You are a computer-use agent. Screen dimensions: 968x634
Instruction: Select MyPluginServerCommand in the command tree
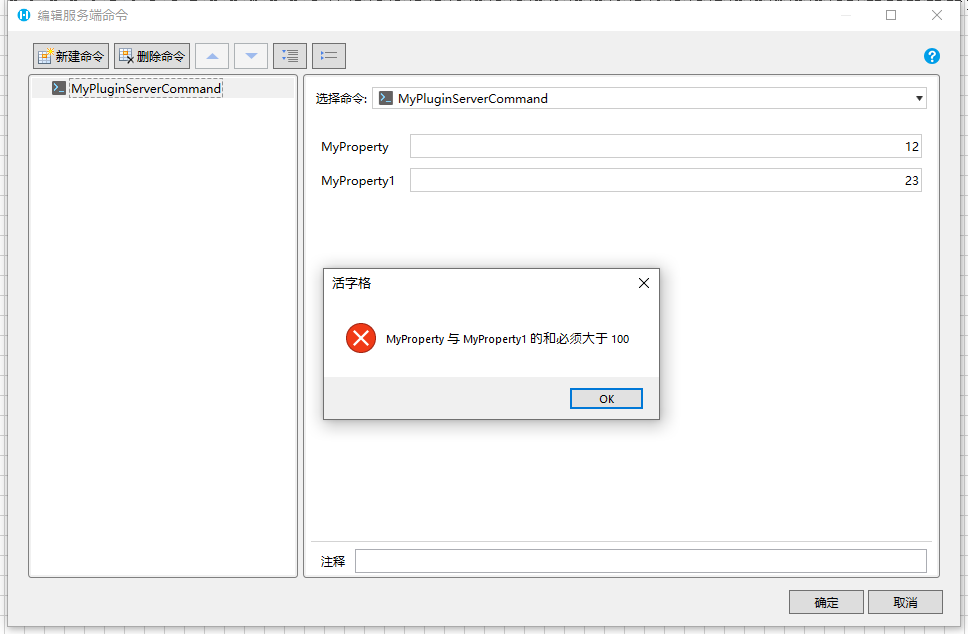[146, 88]
